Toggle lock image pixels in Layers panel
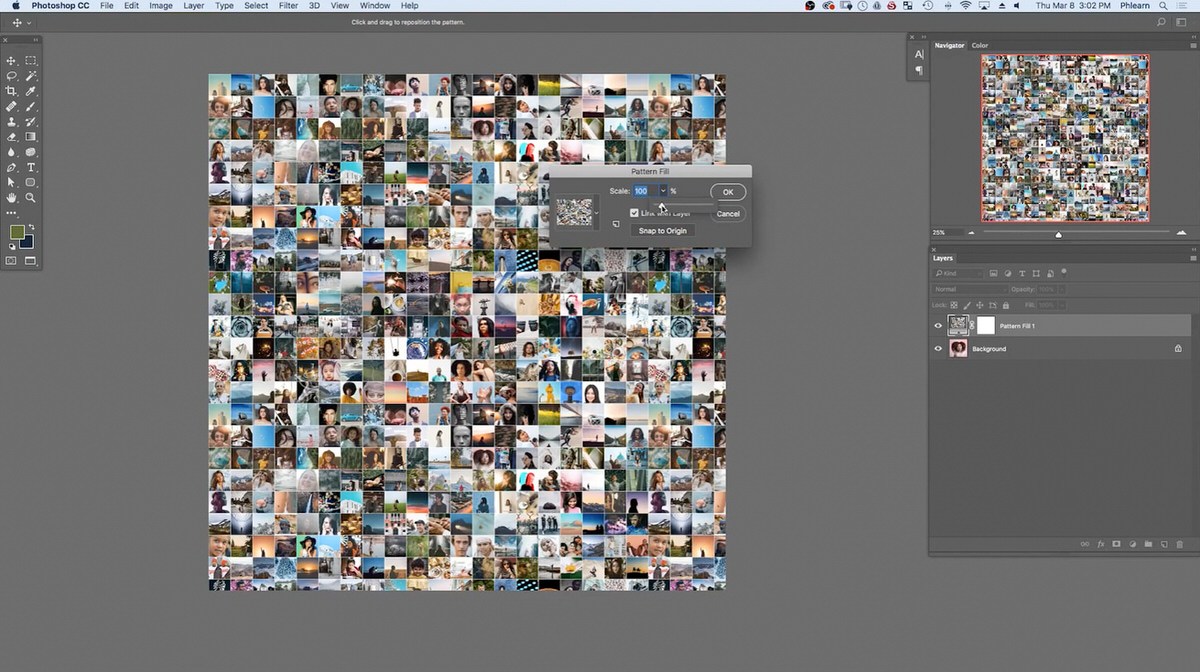This screenshot has height=672, width=1200. click(x=966, y=304)
